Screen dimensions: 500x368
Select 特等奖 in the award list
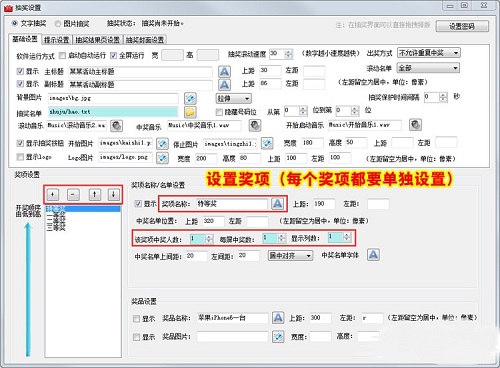click(x=83, y=209)
